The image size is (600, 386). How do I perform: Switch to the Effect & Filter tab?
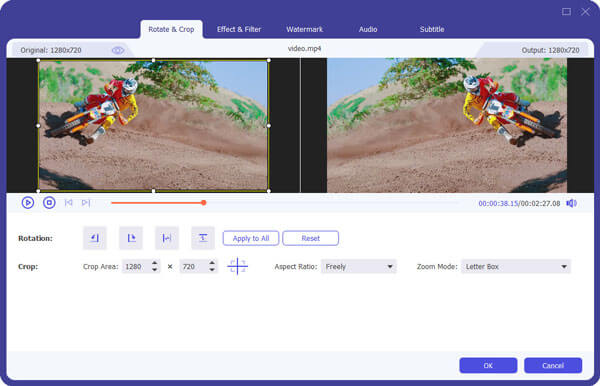point(239,29)
